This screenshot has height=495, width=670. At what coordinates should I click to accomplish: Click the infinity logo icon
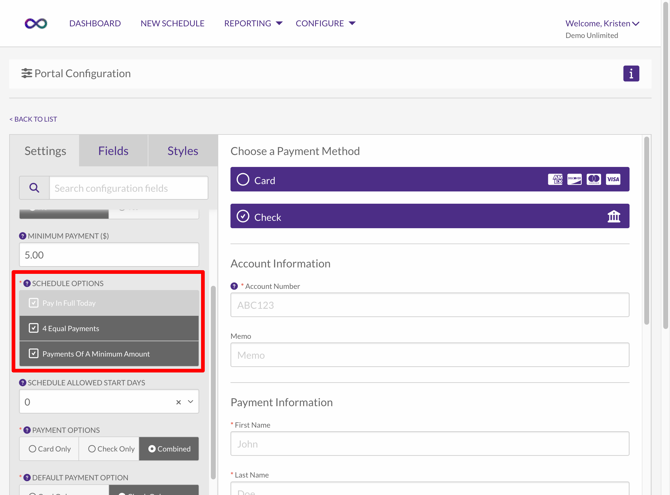36,24
